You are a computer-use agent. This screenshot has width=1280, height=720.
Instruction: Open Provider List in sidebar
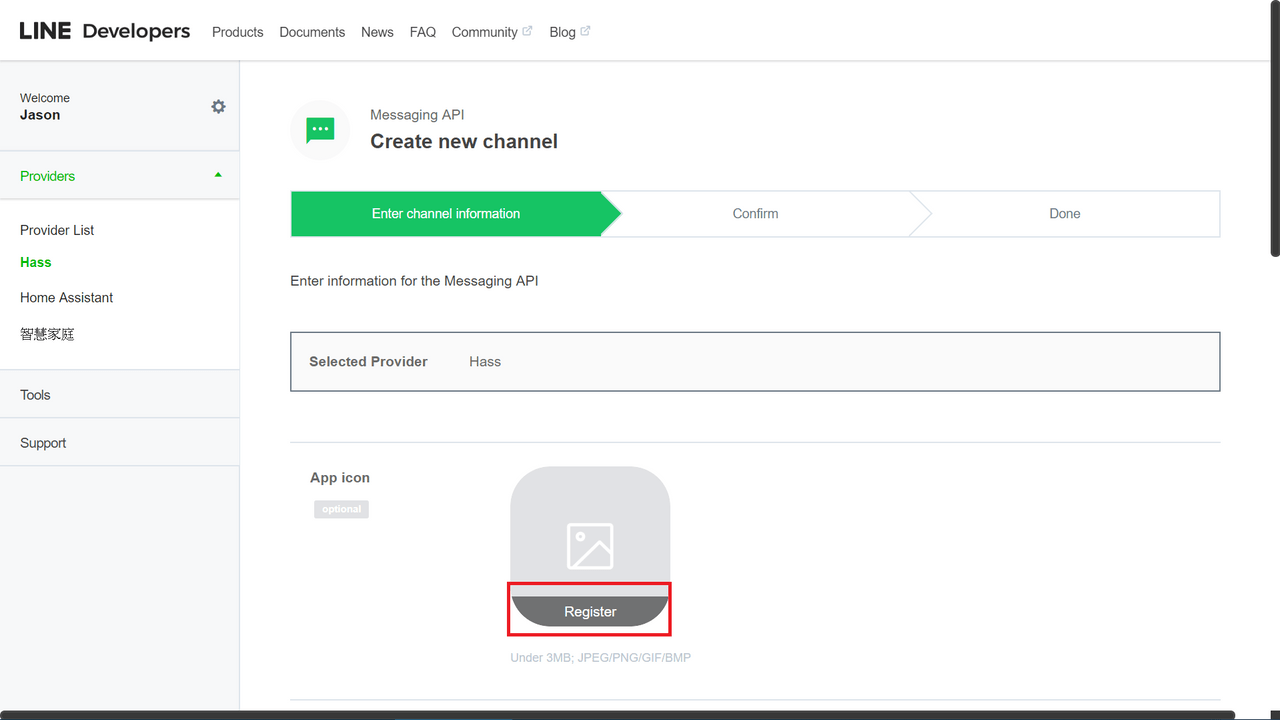pos(57,230)
